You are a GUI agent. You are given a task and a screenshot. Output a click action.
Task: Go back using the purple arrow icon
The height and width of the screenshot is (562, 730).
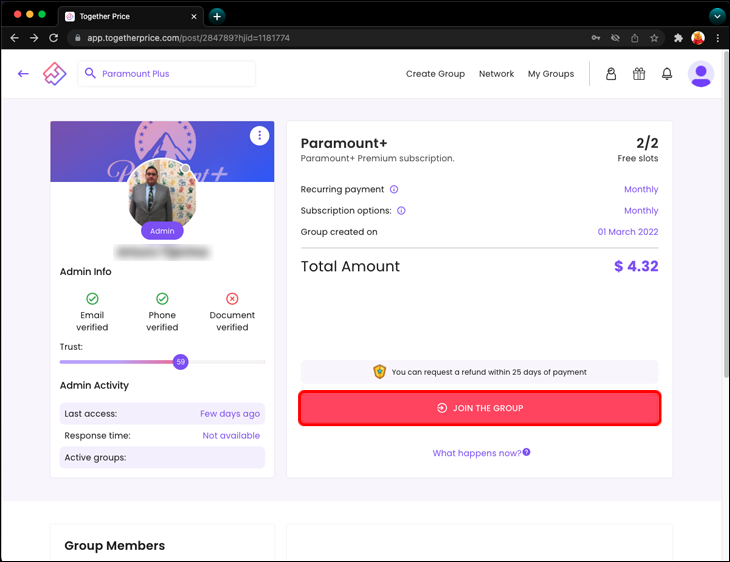click(23, 74)
